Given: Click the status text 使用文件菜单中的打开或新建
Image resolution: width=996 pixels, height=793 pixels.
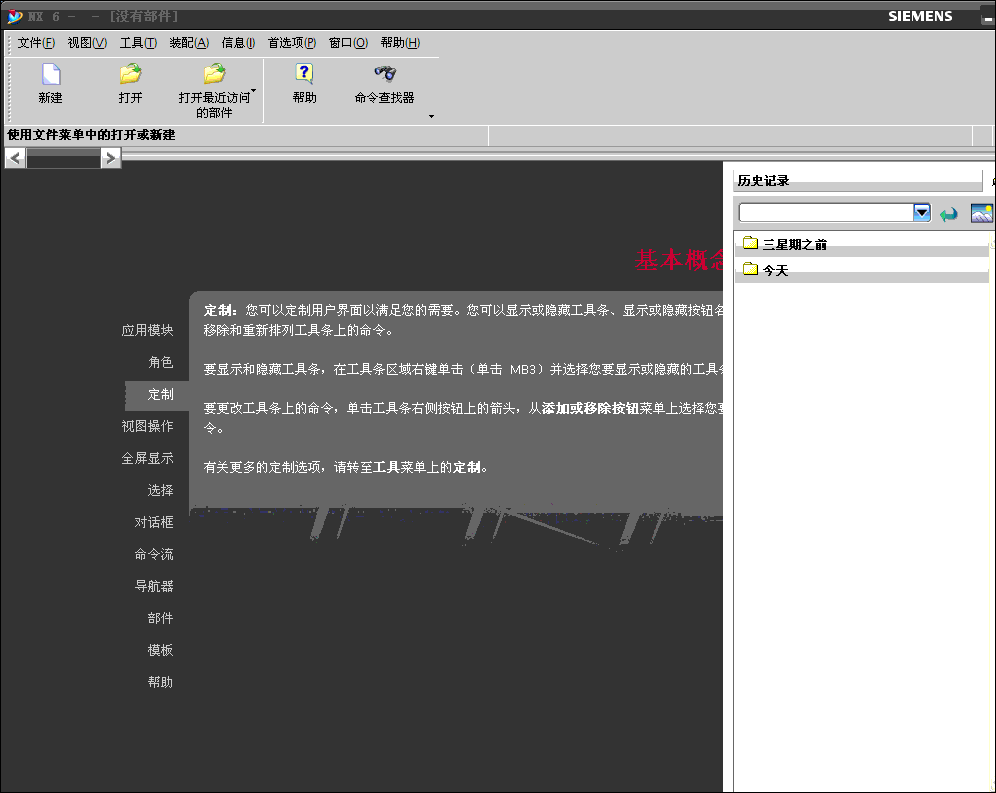Looking at the screenshot, I should (91, 135).
